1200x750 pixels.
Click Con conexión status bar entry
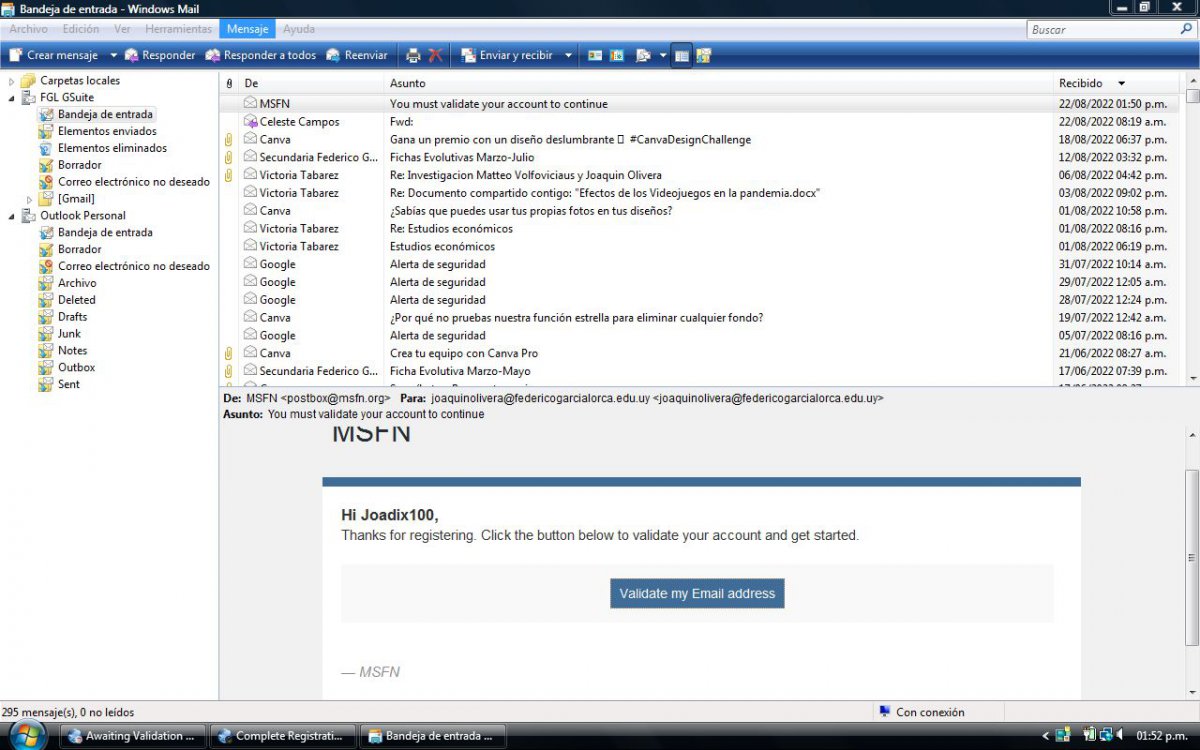tap(921, 712)
